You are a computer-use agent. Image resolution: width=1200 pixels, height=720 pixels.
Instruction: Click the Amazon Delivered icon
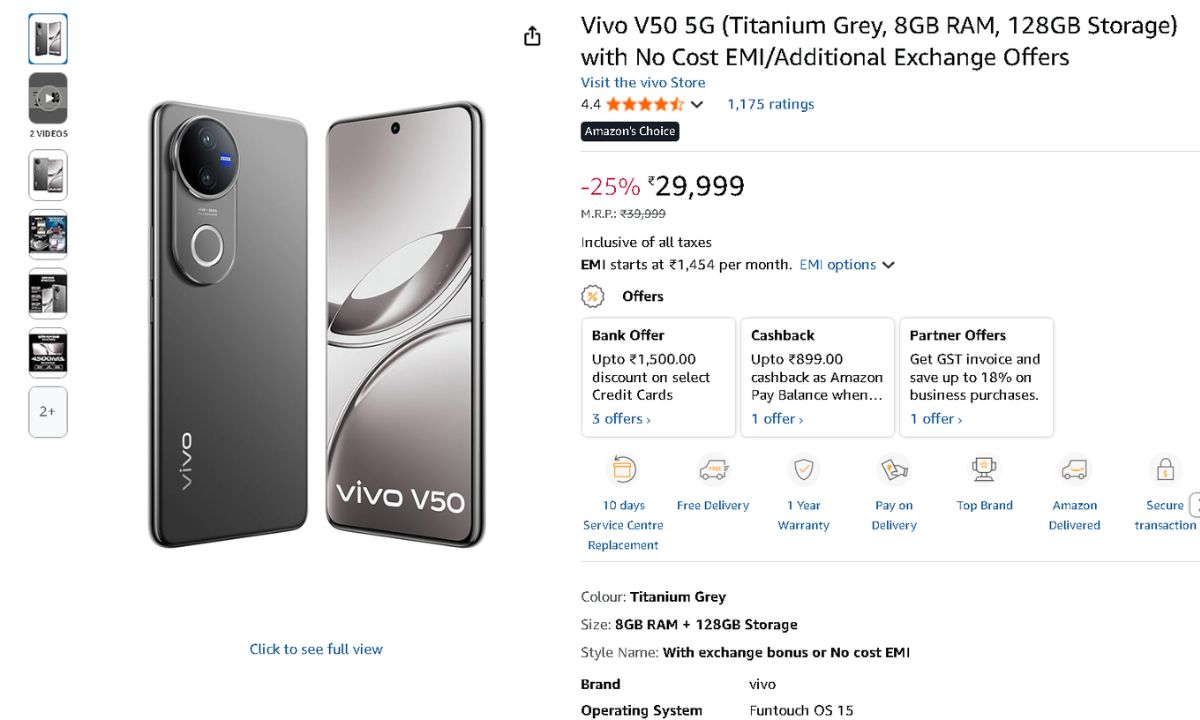click(1074, 469)
